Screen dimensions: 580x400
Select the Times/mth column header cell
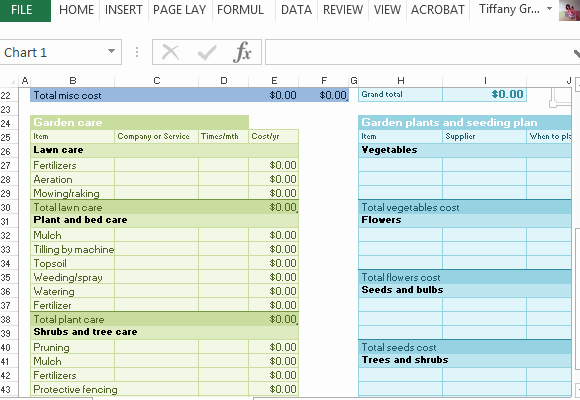223,136
